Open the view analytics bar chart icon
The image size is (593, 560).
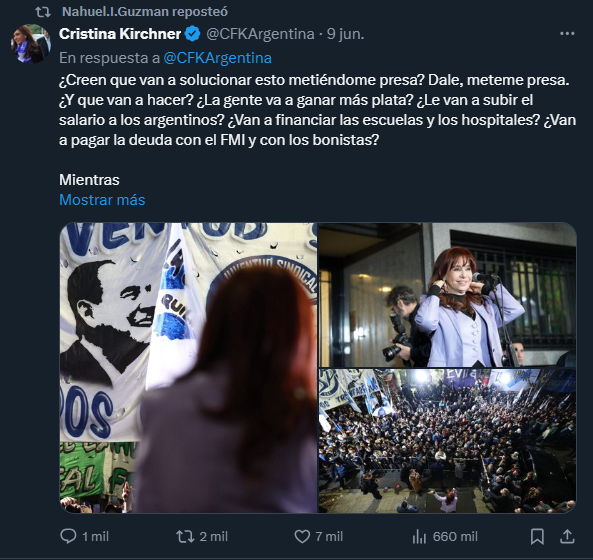coord(419,536)
